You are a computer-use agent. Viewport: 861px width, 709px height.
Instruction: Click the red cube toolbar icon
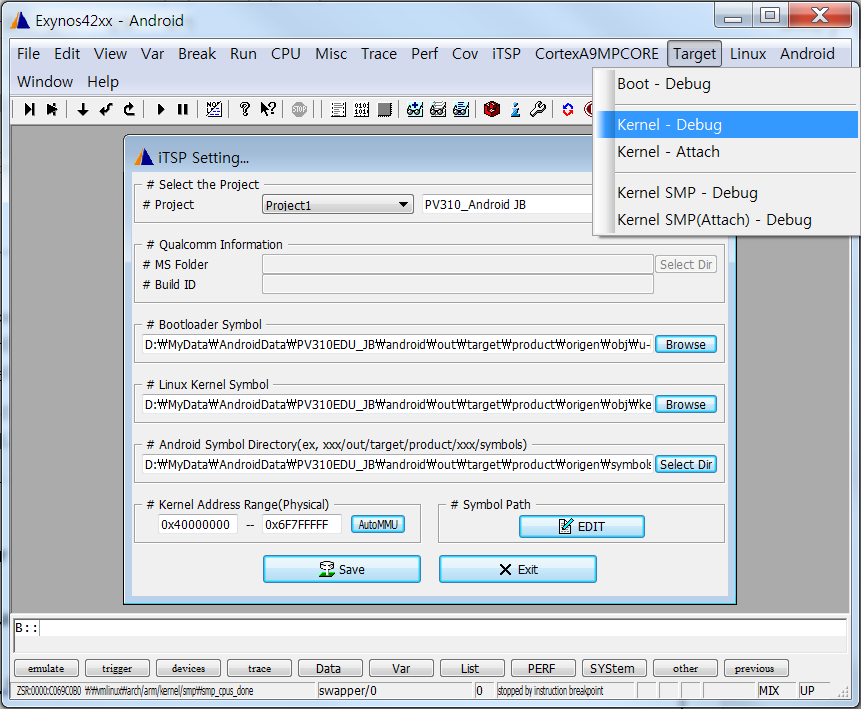pyautogui.click(x=491, y=109)
